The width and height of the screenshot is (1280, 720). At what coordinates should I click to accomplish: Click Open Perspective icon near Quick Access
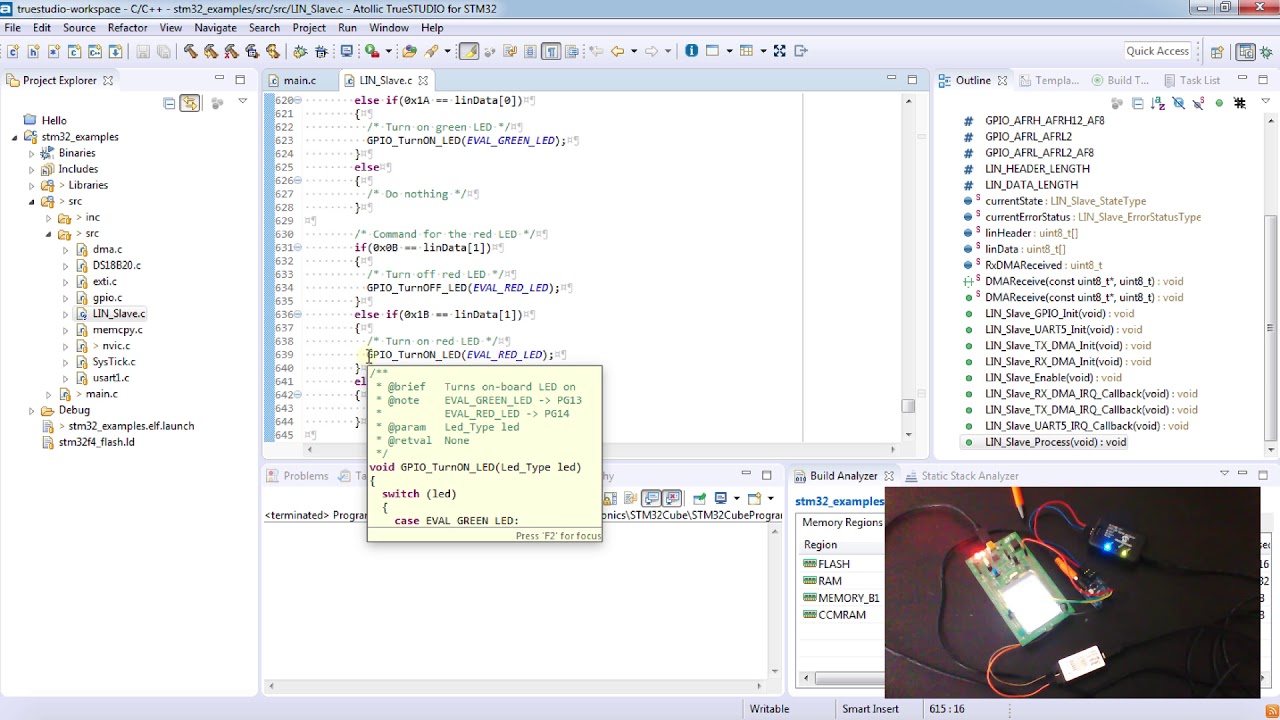(x=1217, y=52)
